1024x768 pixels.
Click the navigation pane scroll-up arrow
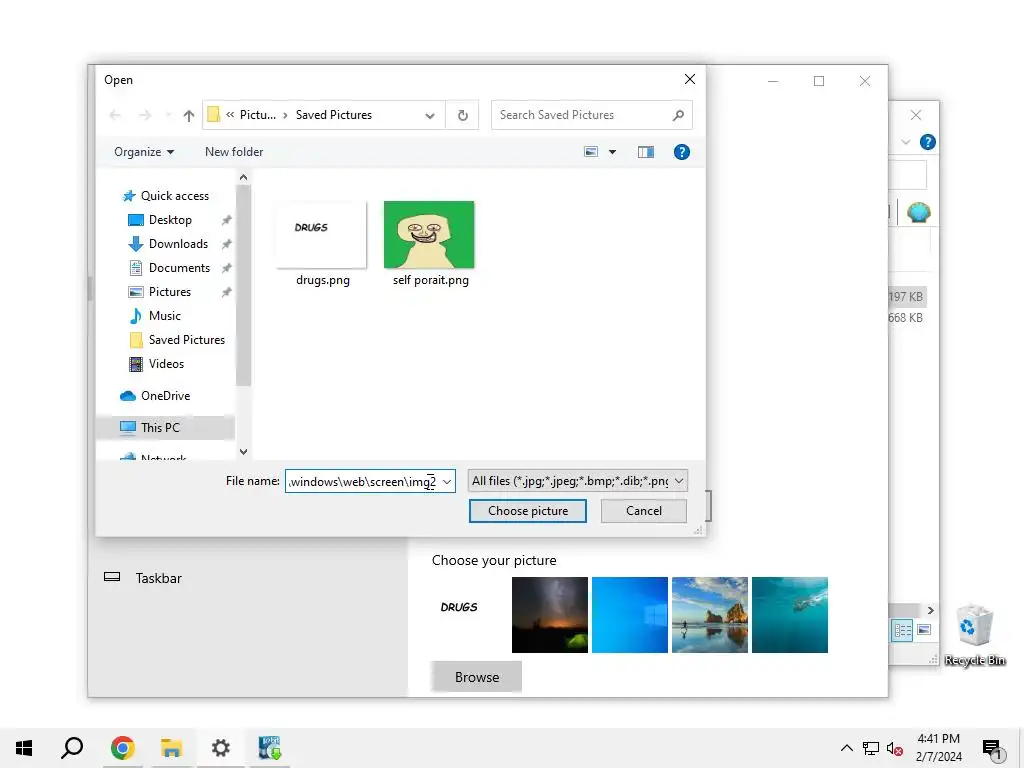tap(244, 177)
